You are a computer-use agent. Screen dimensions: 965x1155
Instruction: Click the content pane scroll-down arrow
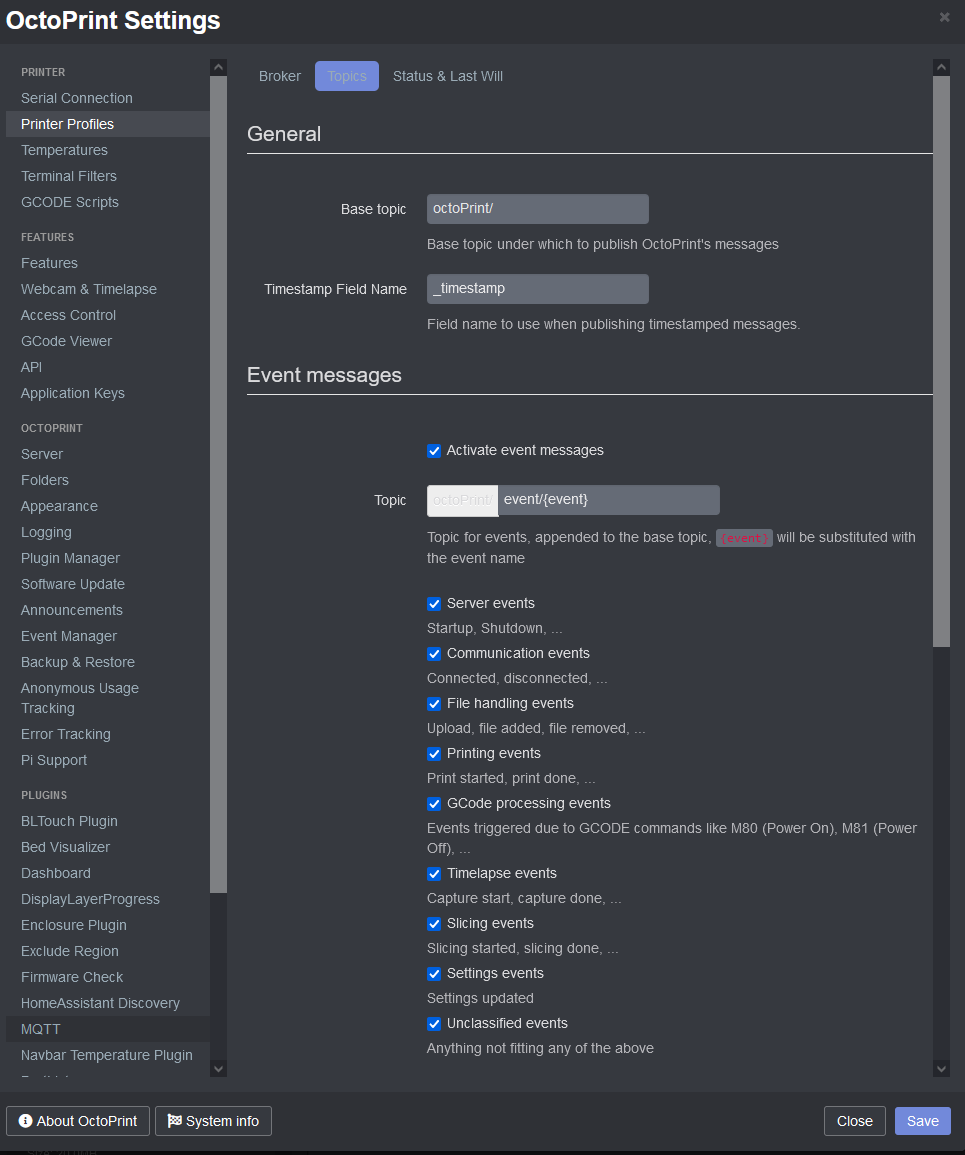pyautogui.click(x=941, y=1068)
